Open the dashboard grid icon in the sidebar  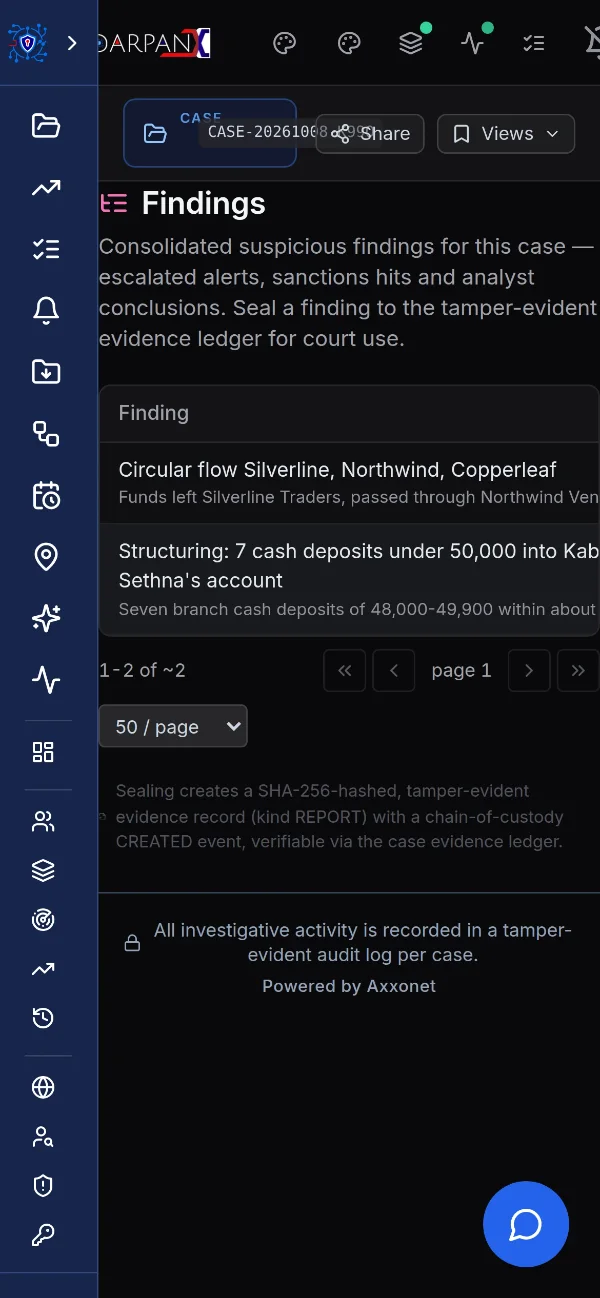[43, 752]
